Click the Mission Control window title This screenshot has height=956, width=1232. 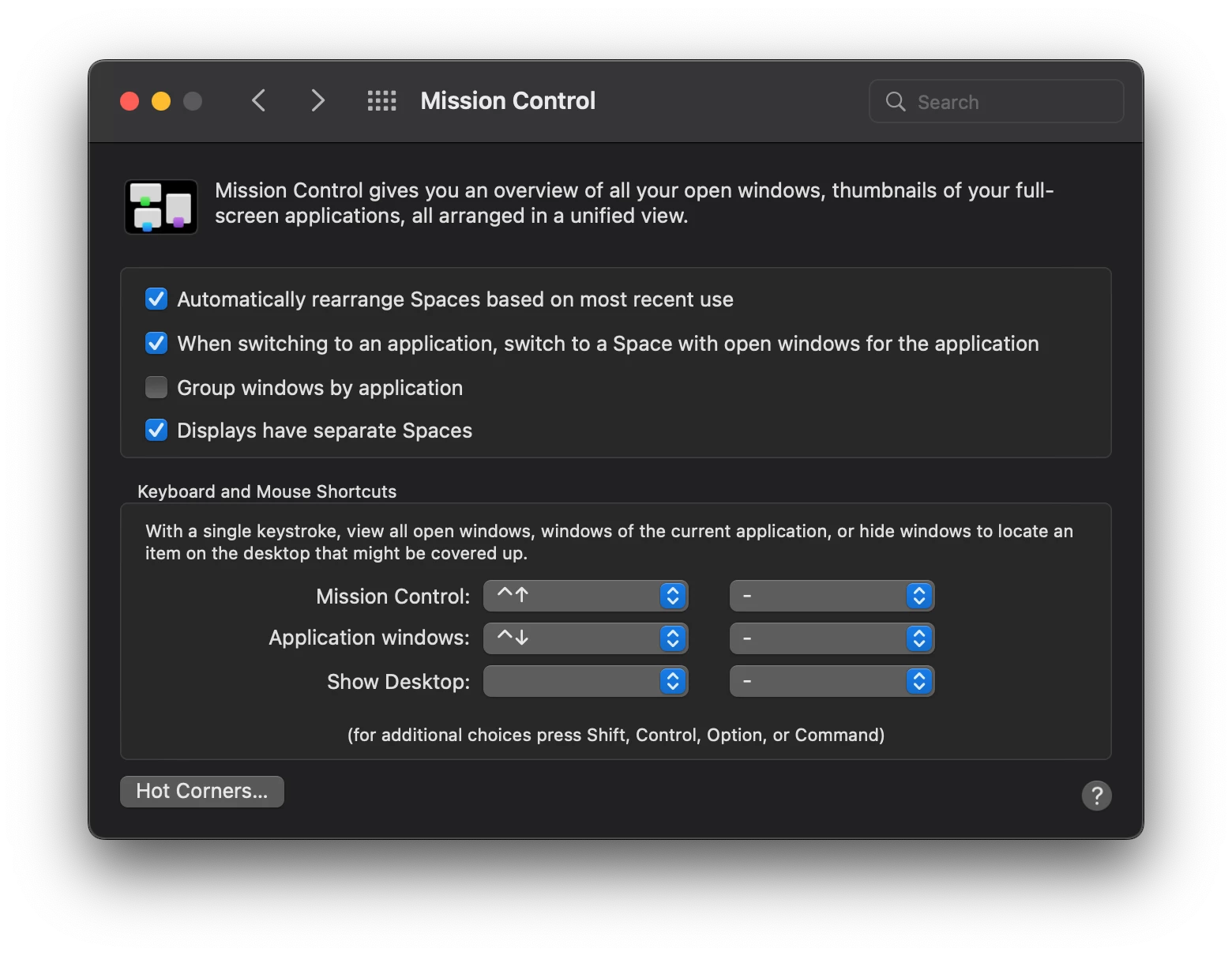coord(508,101)
